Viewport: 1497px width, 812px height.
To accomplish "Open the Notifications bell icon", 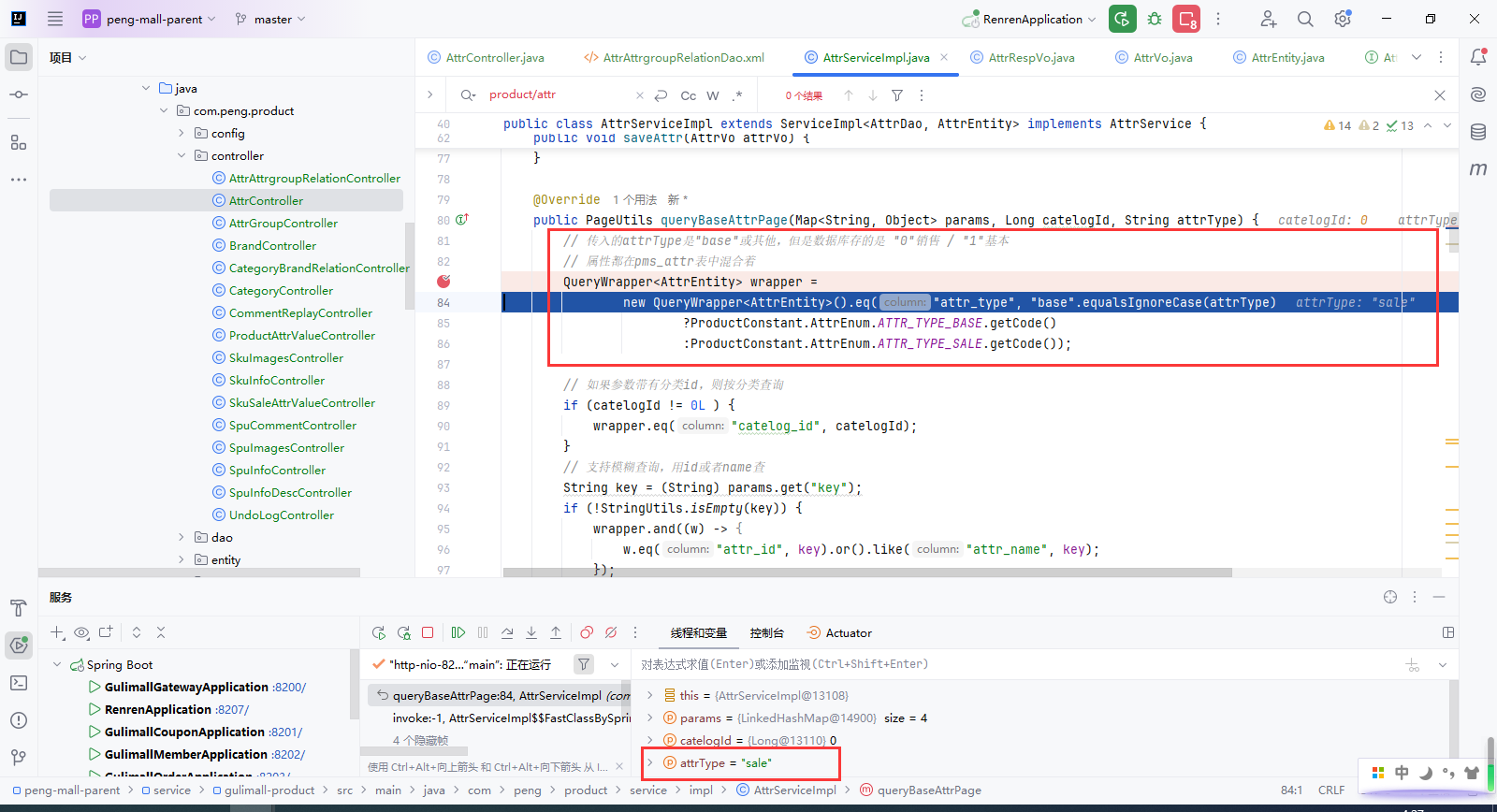I will [x=1478, y=57].
